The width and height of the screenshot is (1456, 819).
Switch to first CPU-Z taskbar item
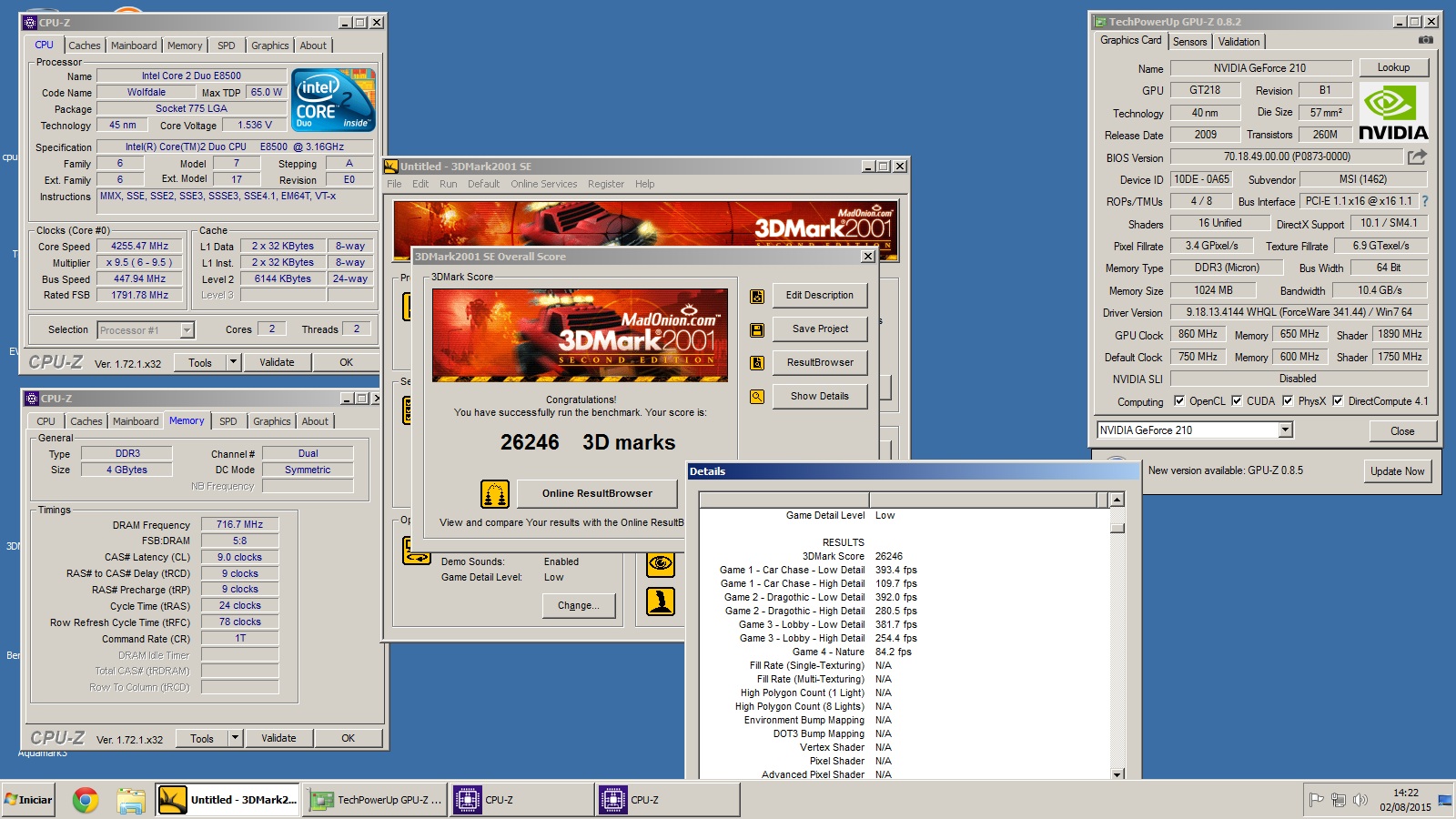[521, 800]
